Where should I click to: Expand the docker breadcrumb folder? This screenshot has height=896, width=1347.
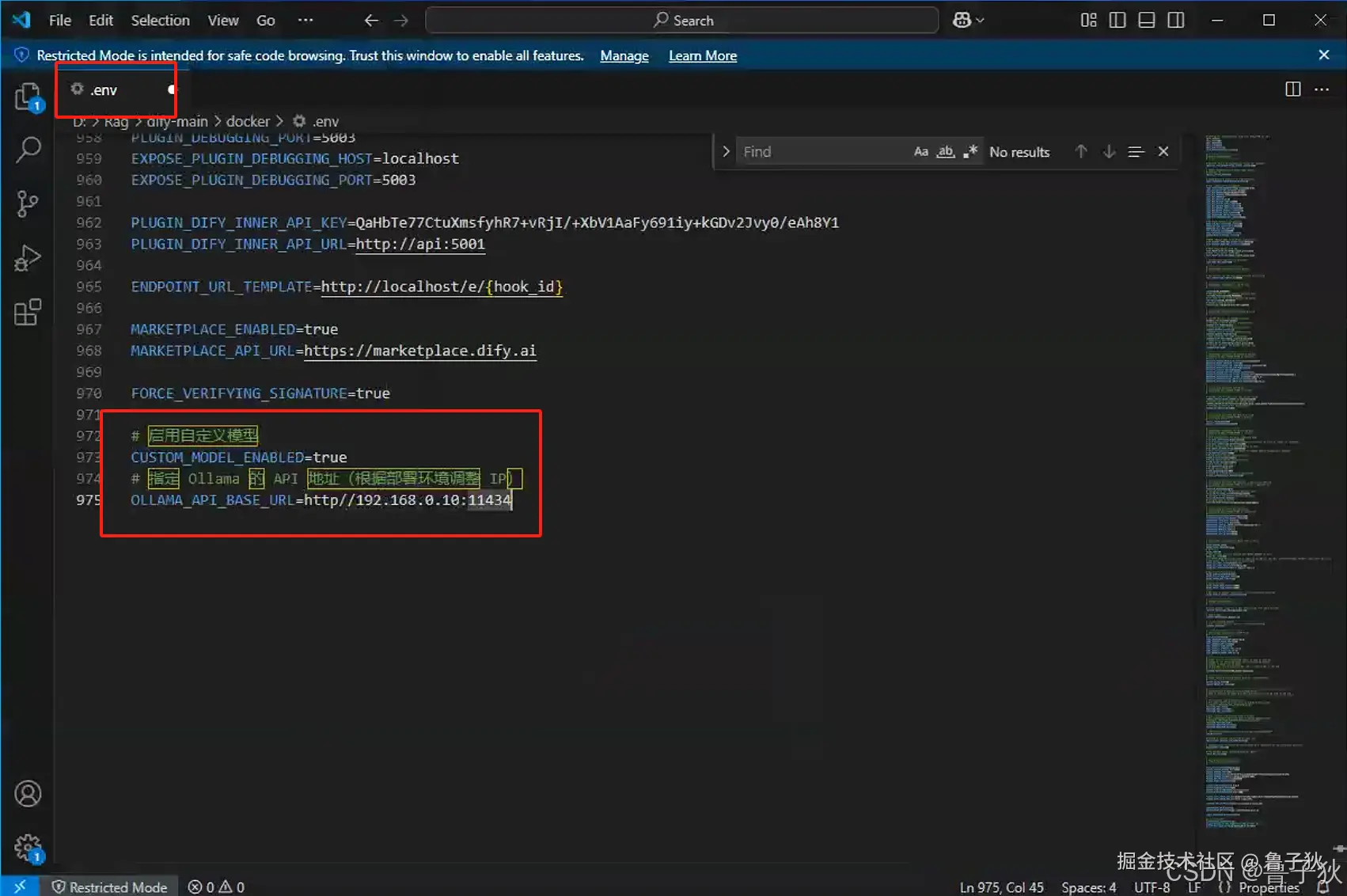(x=248, y=121)
